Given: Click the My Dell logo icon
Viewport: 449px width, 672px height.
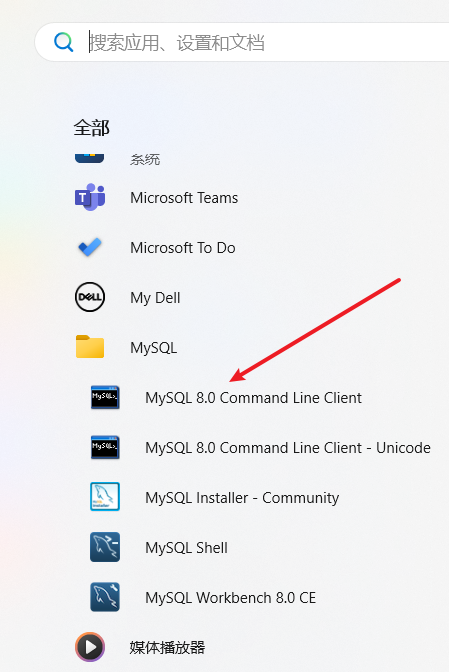Looking at the screenshot, I should click(x=90, y=297).
